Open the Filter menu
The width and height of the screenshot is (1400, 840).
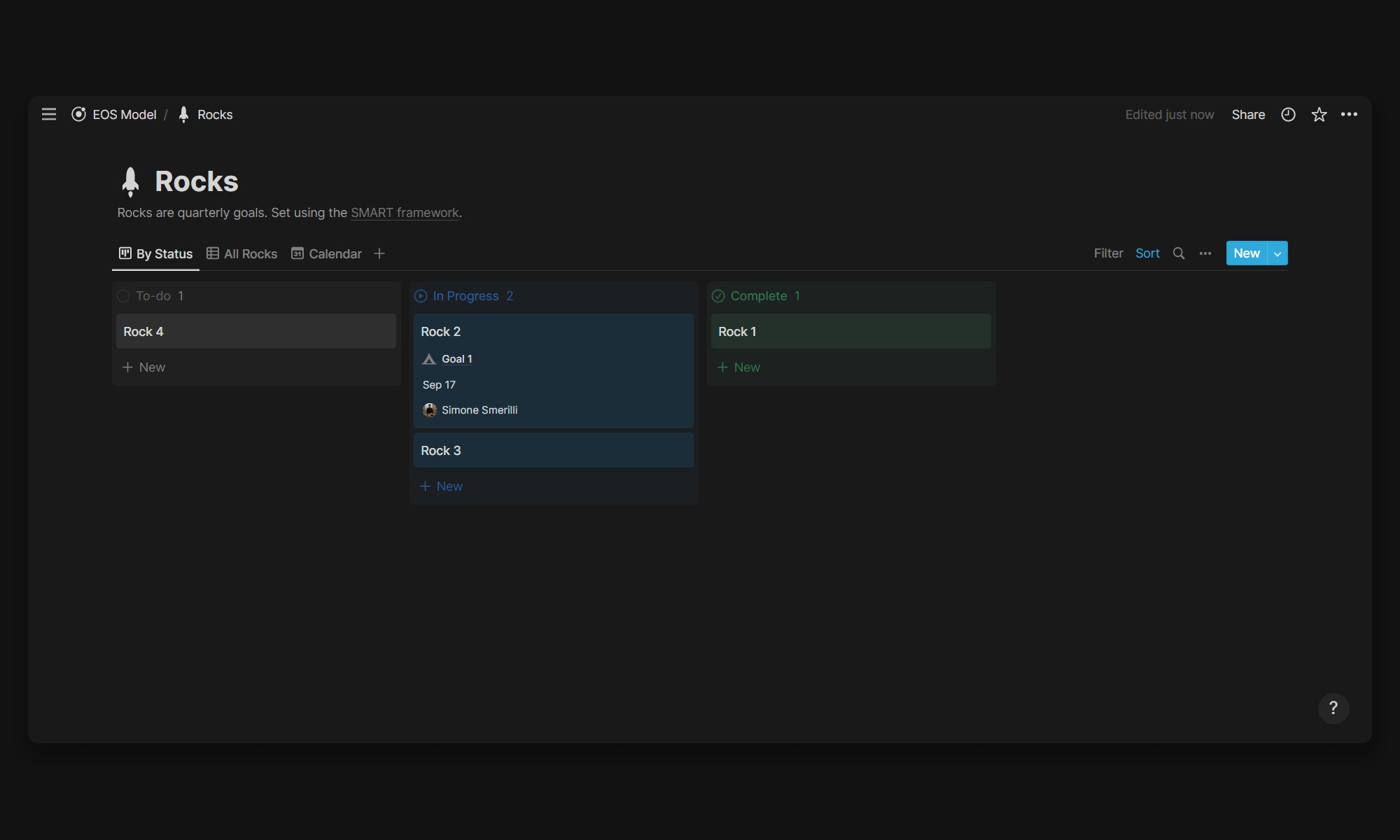point(1108,253)
